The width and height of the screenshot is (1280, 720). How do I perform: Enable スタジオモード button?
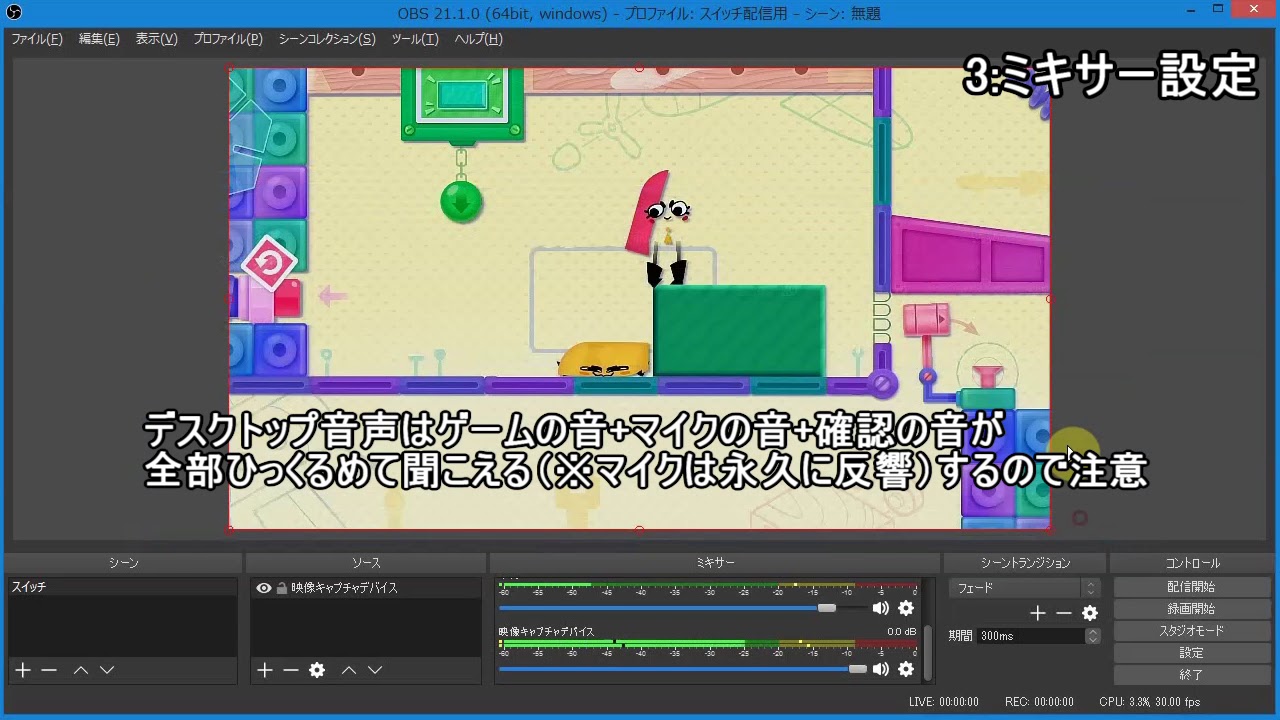pos(1191,631)
